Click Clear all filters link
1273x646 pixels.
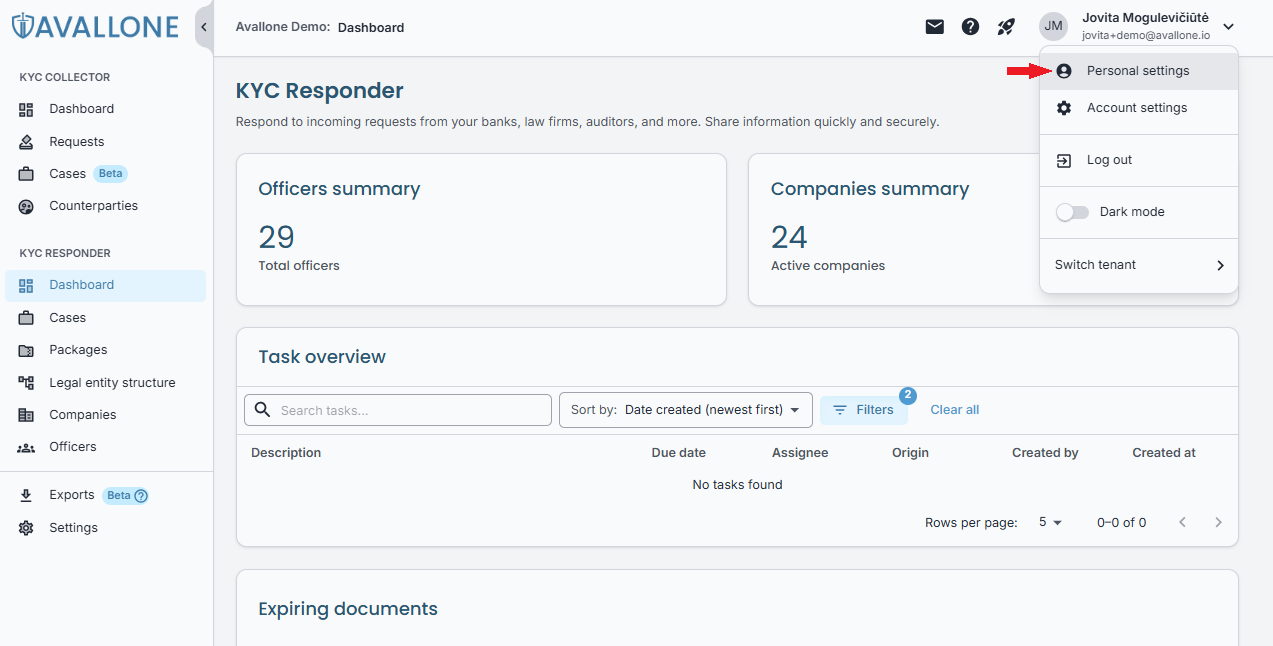[x=955, y=410]
